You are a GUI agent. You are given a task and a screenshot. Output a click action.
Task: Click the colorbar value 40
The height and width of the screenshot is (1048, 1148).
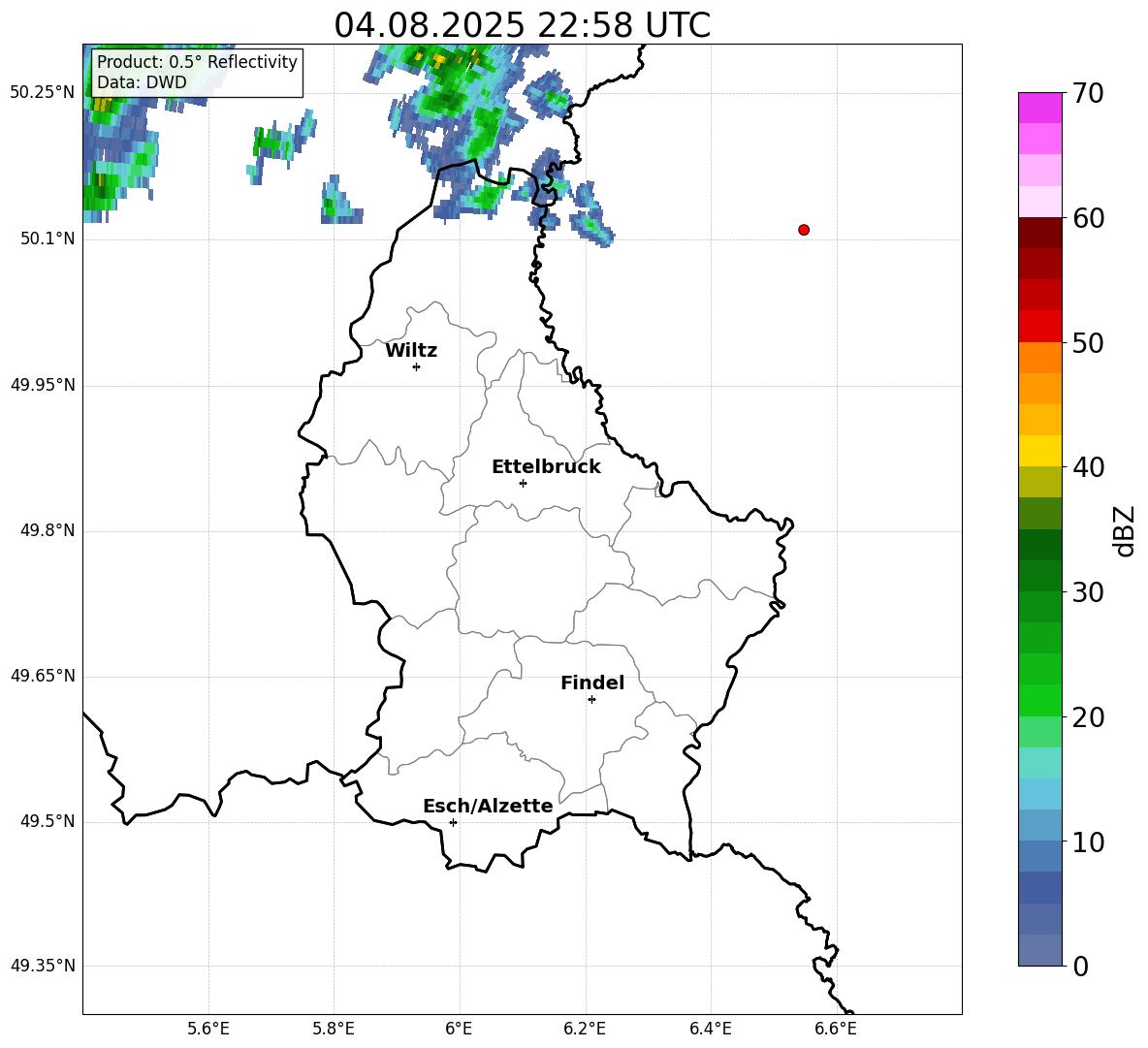point(1088,467)
